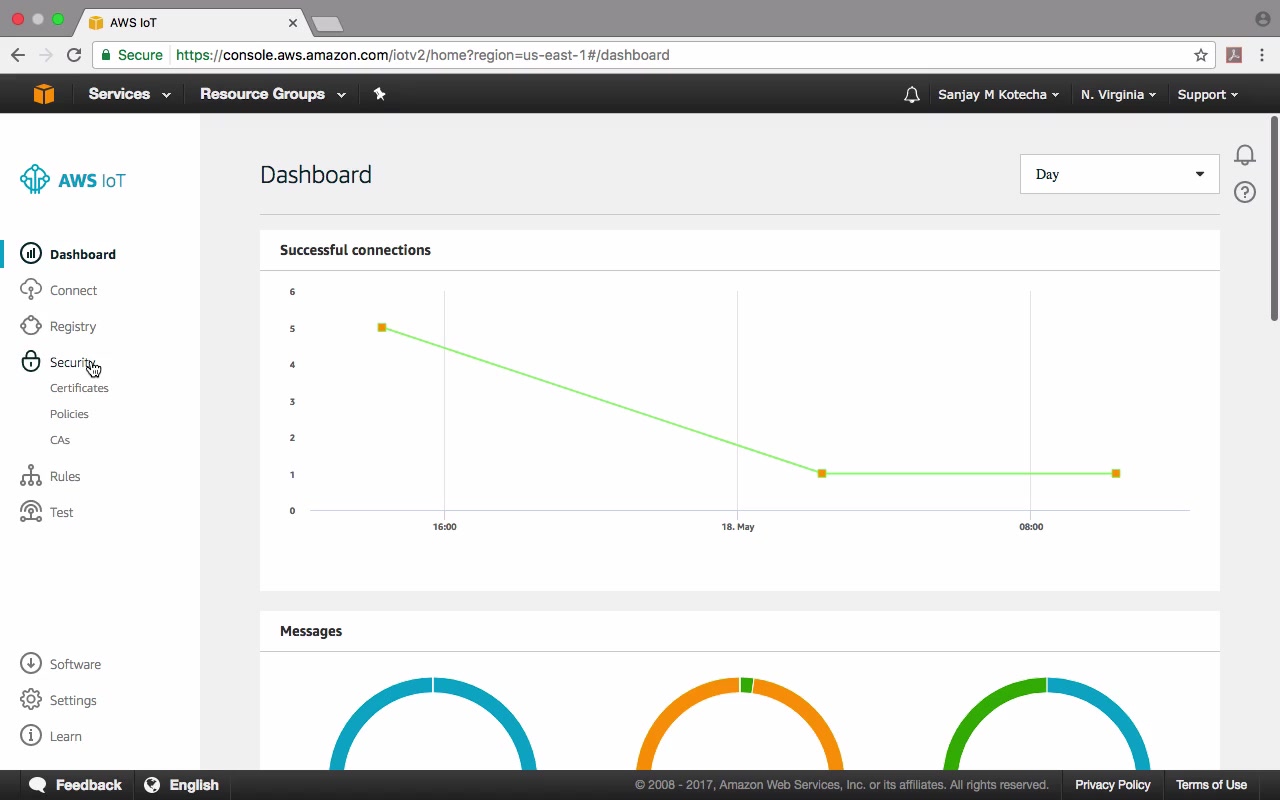
Task: Open Privacy Policy link
Action: (1113, 785)
